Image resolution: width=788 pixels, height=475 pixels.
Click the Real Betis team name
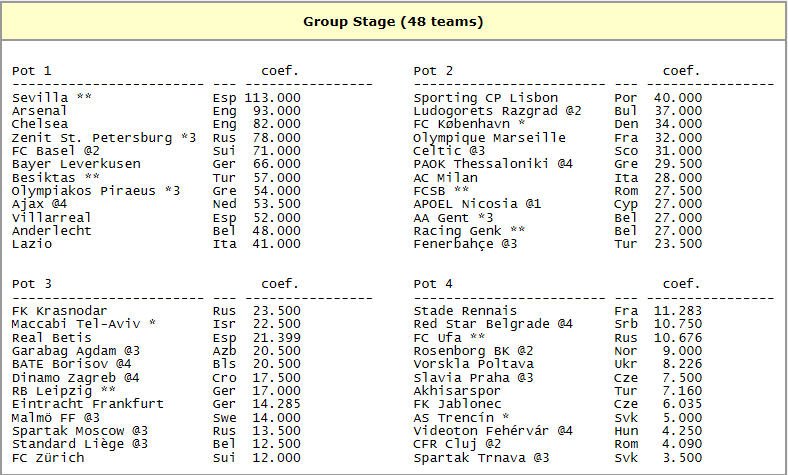click(52, 337)
